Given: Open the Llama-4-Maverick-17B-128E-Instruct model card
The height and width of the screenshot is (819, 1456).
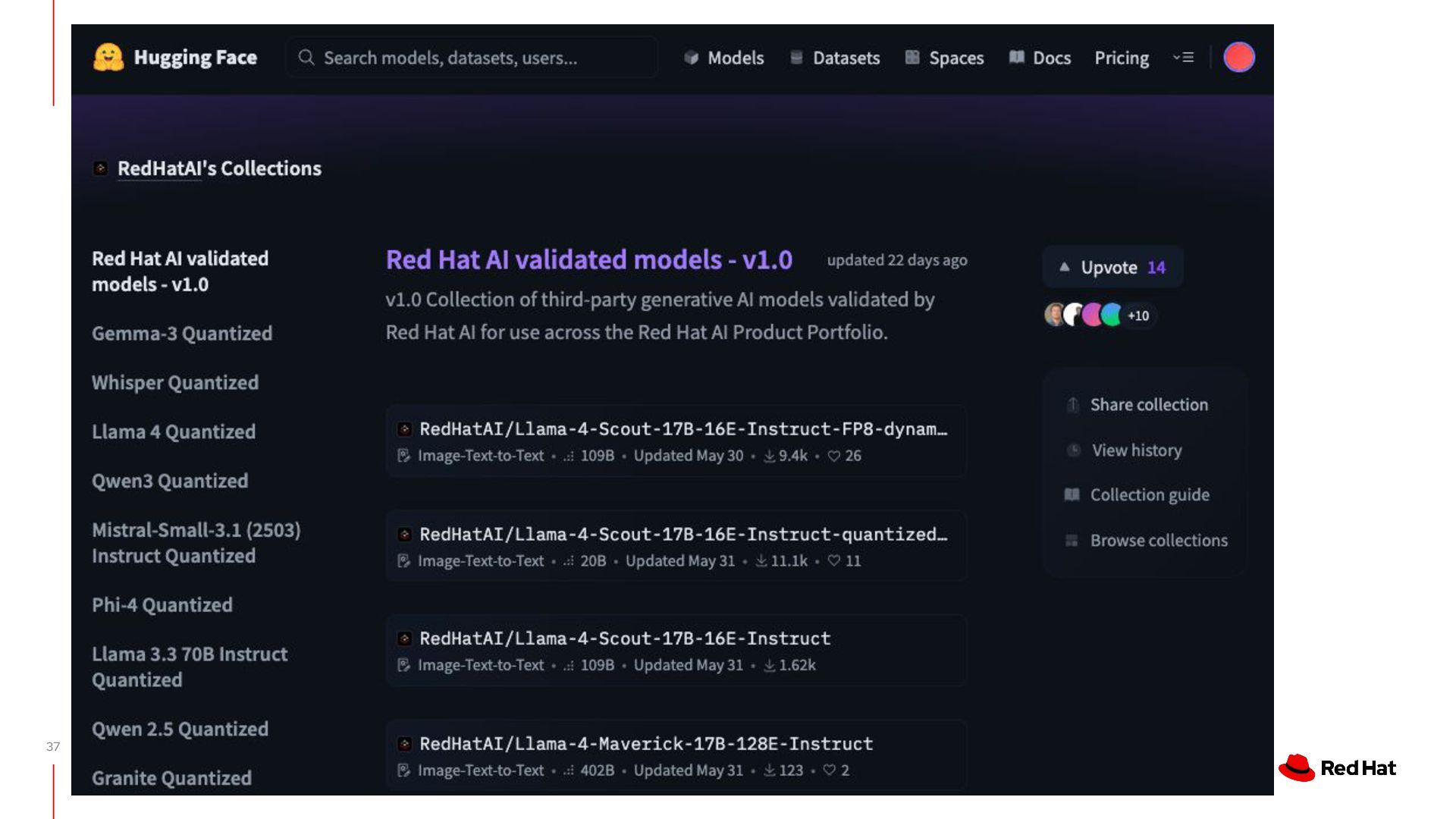Looking at the screenshot, I should [x=645, y=744].
